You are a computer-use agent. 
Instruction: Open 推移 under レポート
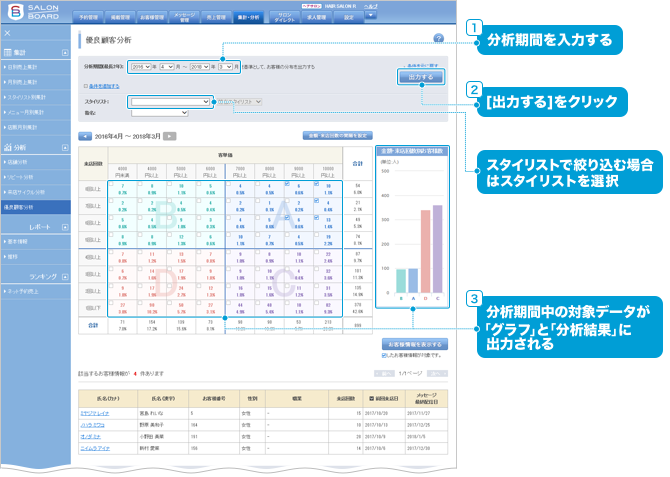(x=36, y=256)
